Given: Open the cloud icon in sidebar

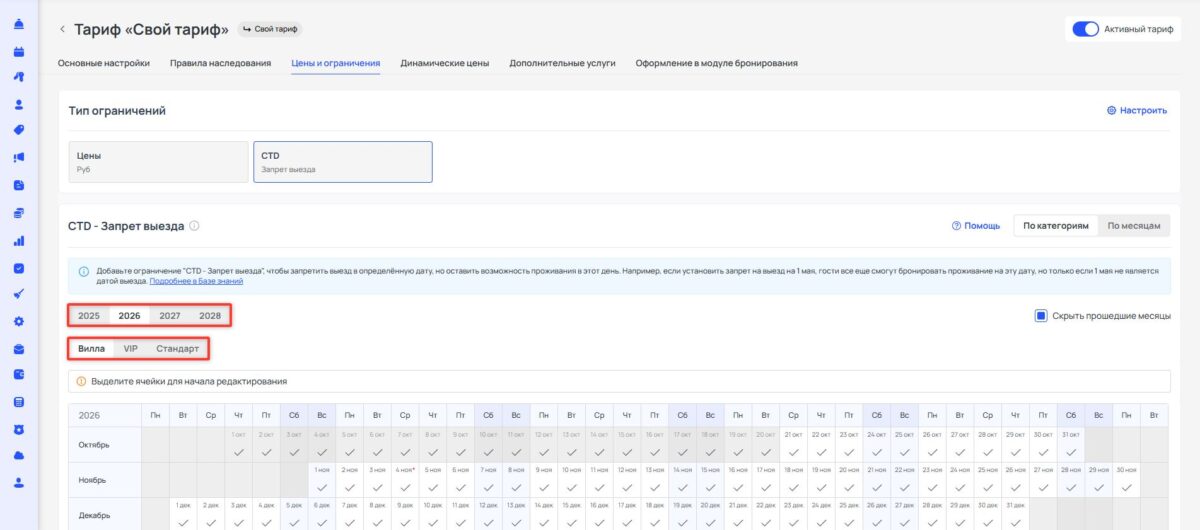Looking at the screenshot, I should pyautogui.click(x=19, y=455).
